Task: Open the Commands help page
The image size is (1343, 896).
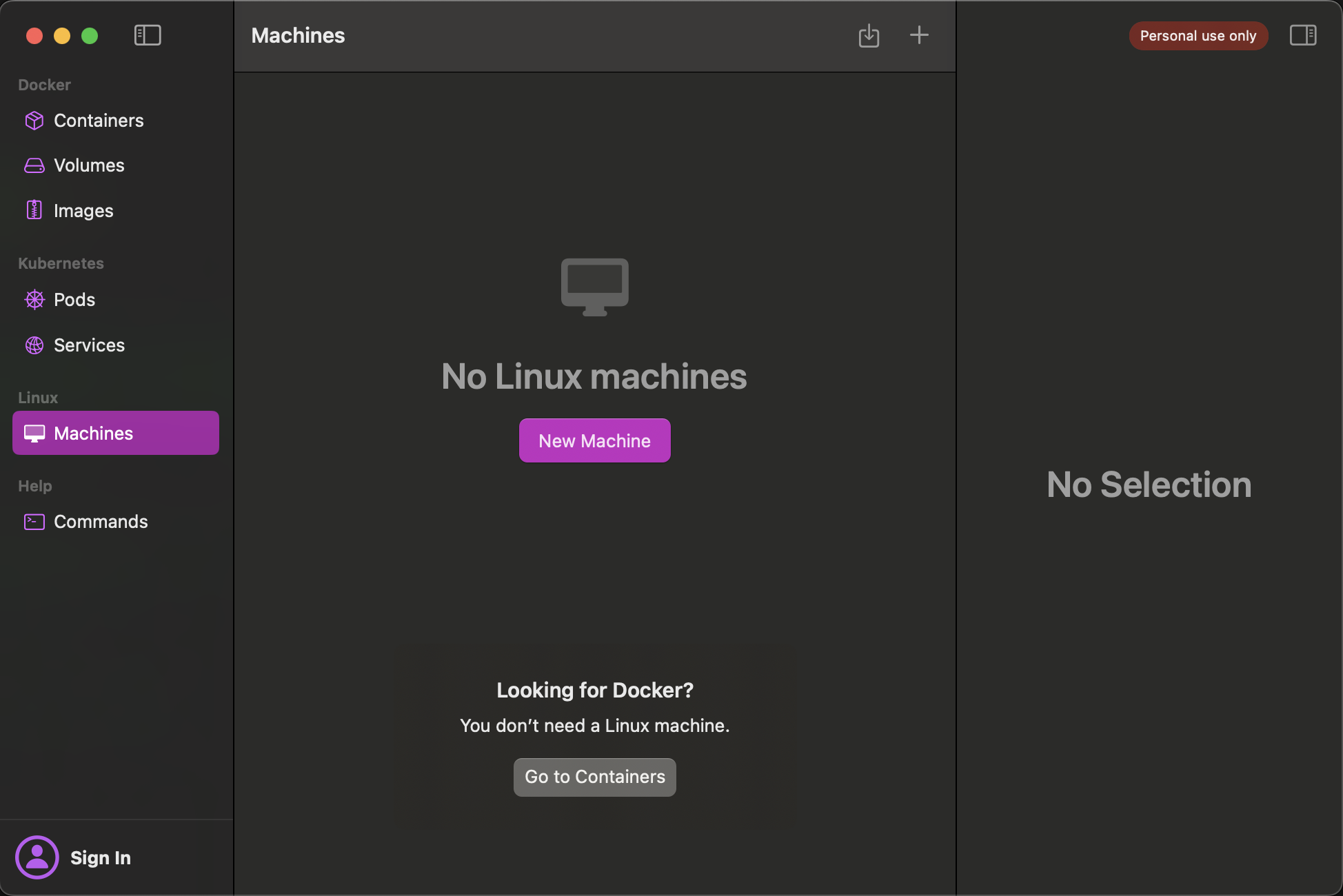Action: coord(116,522)
